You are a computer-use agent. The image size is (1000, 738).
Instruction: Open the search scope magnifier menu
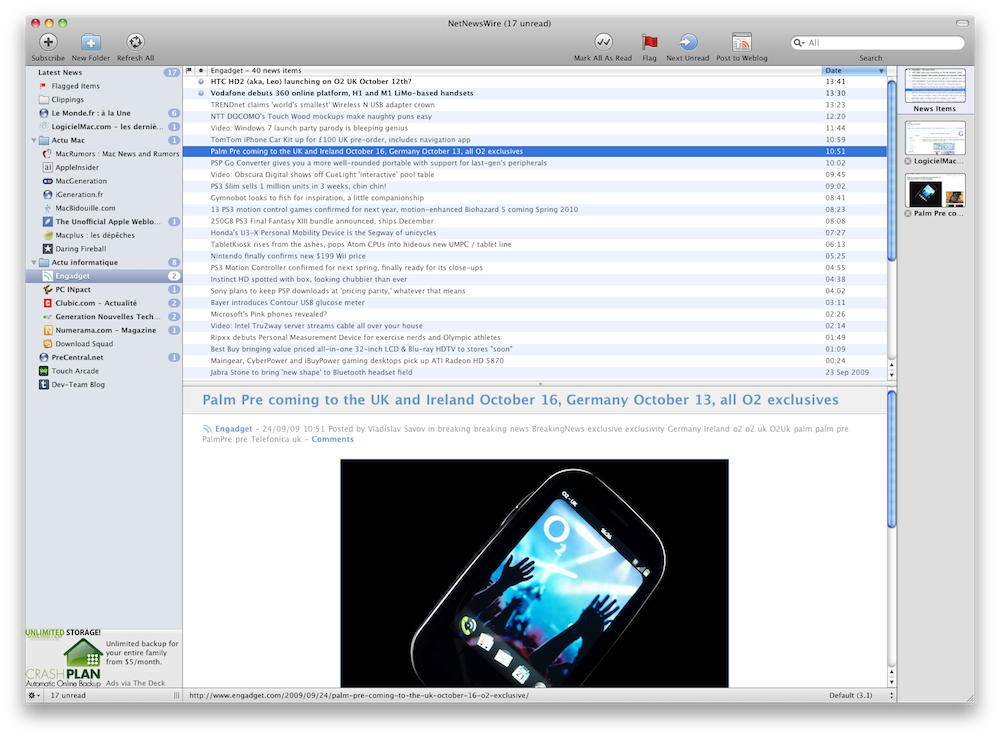click(x=798, y=43)
